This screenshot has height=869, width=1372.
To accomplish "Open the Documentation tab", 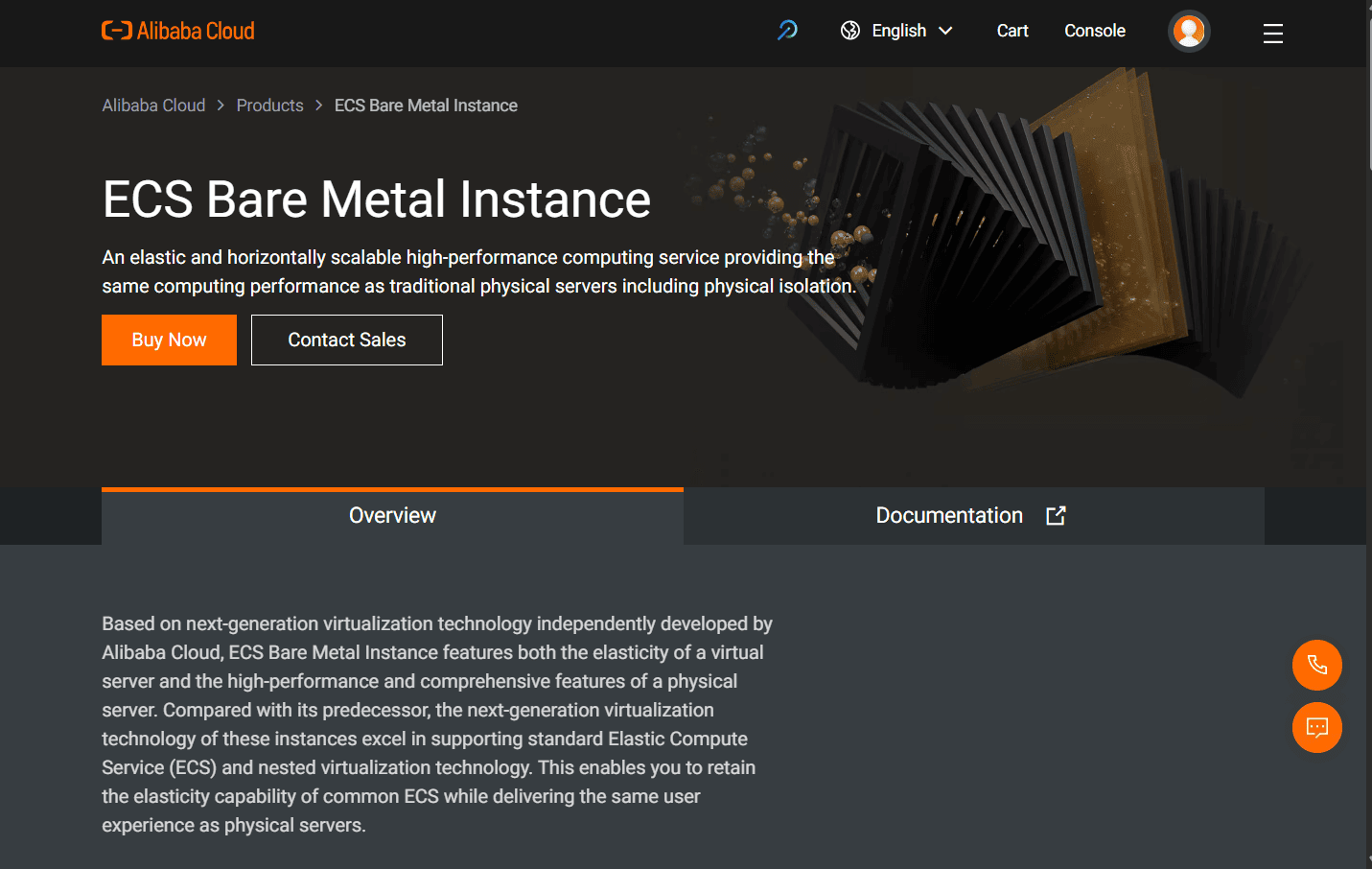I will 974,516.
